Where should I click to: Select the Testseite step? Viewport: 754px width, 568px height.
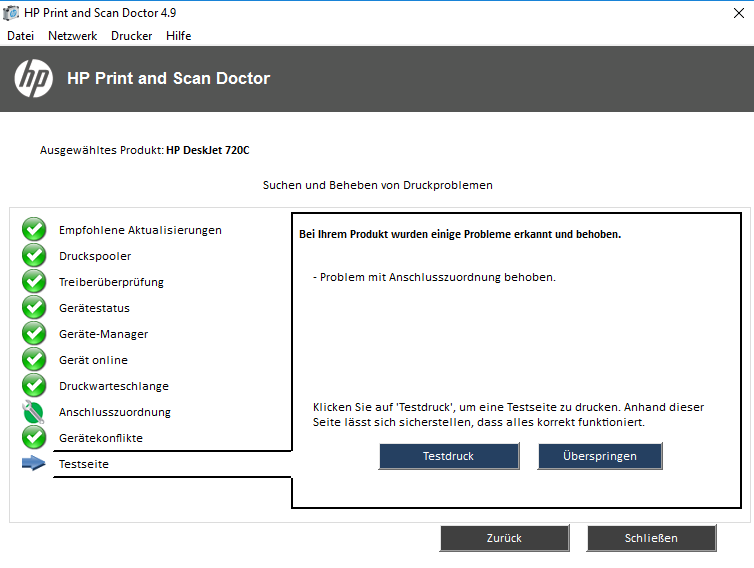(84, 464)
